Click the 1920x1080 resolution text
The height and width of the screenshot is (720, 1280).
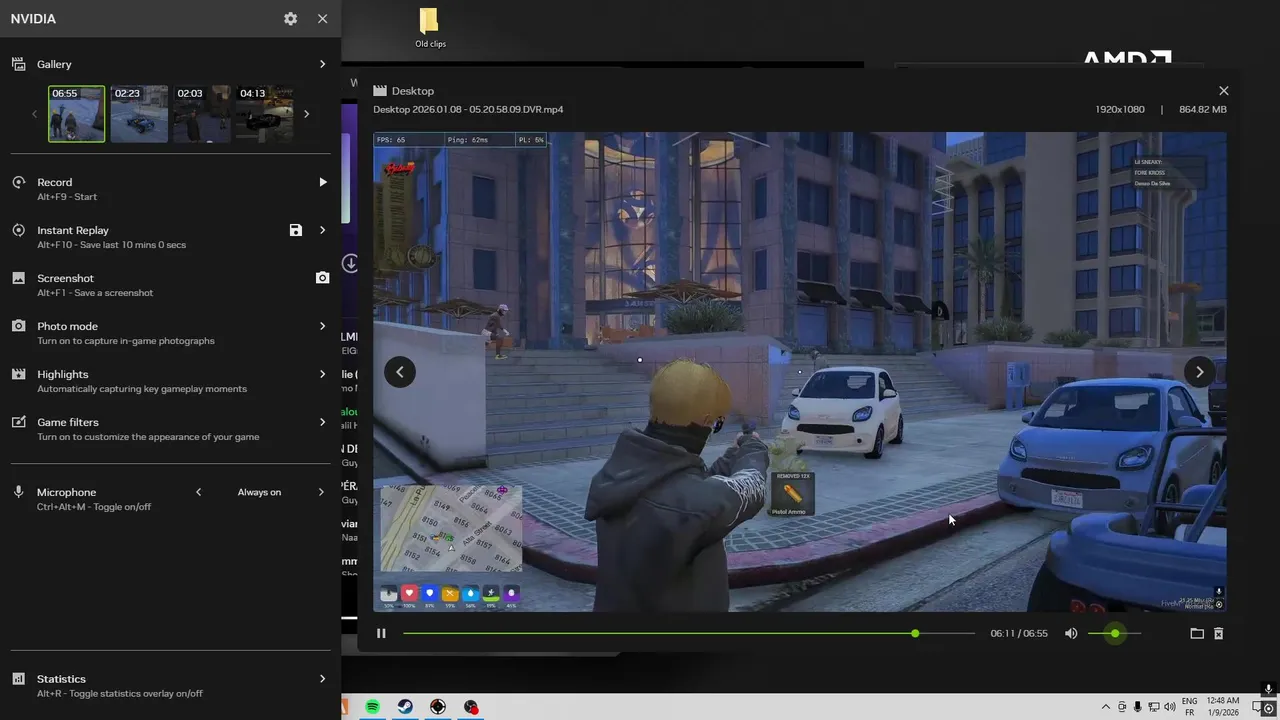click(1120, 109)
